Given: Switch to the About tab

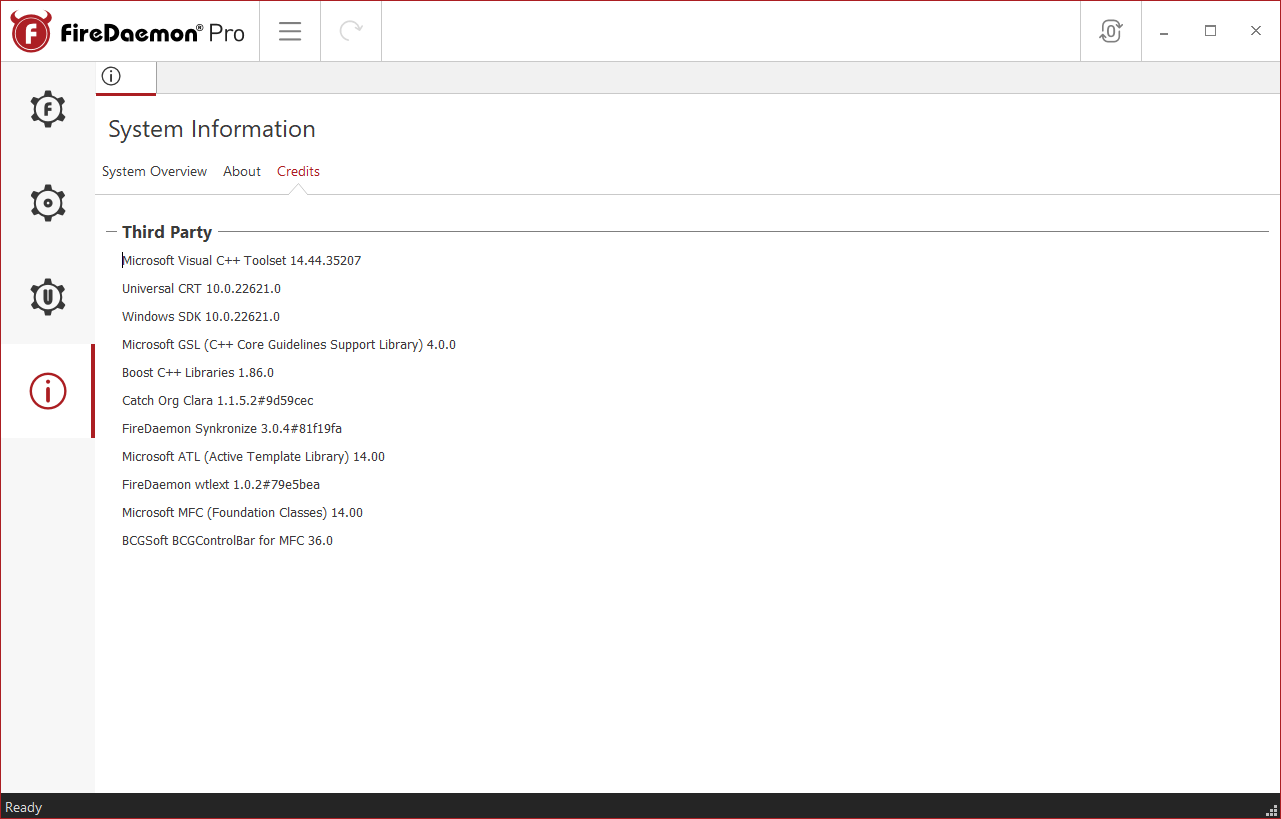Looking at the screenshot, I should click(242, 172).
